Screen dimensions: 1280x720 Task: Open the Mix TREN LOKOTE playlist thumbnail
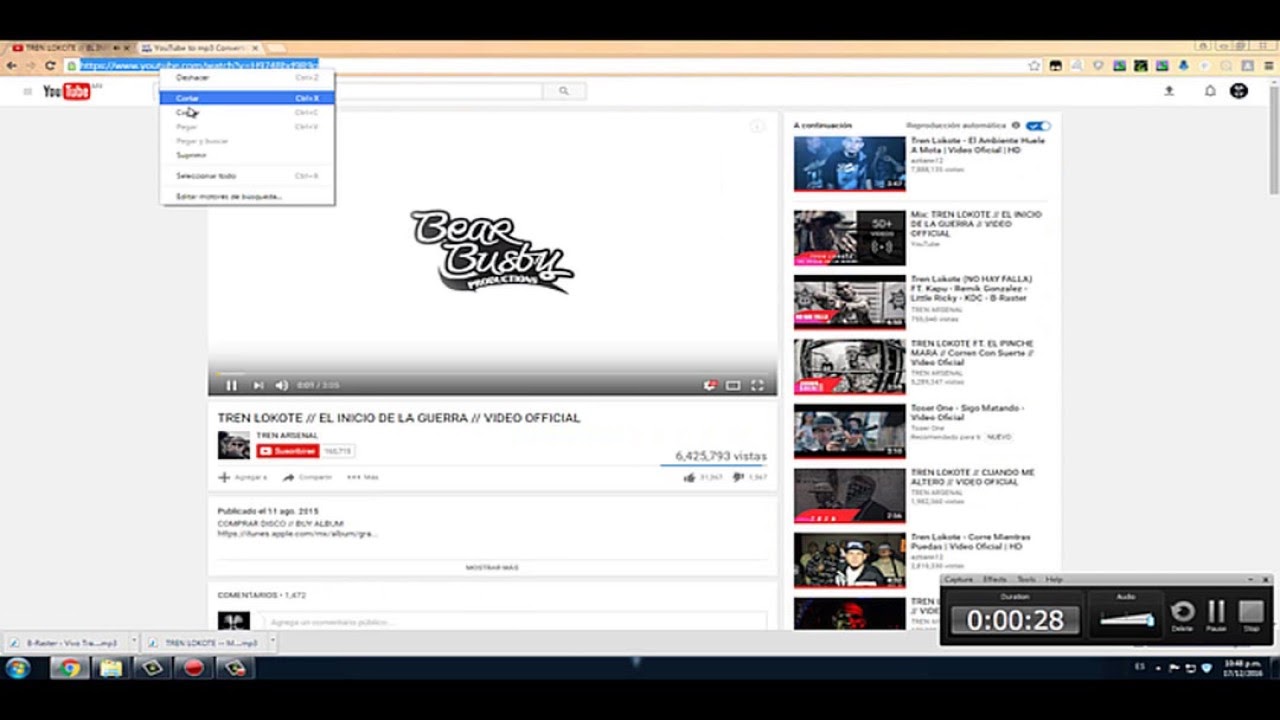click(x=849, y=237)
